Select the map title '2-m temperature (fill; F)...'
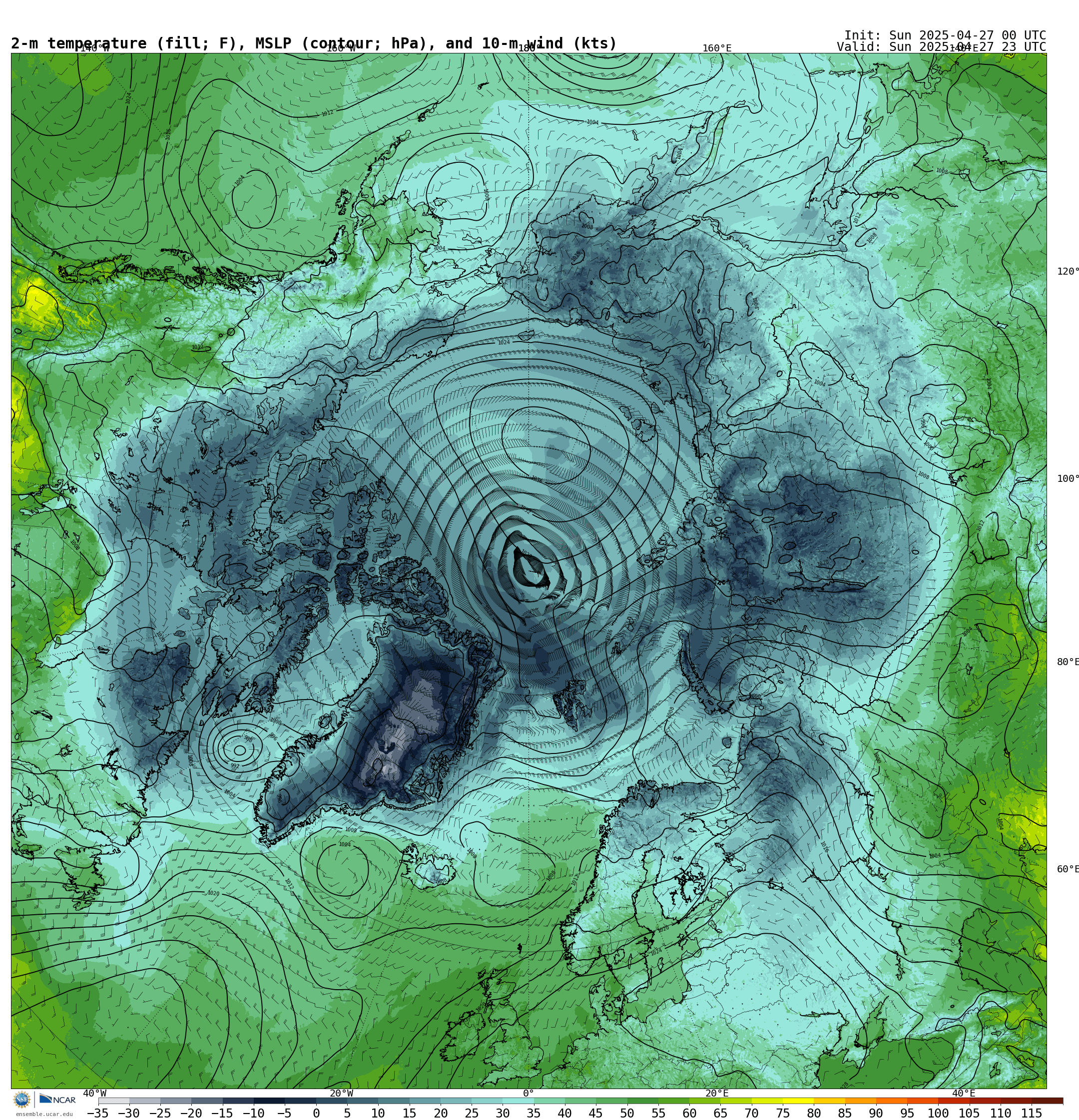Screen dimensions: 1079x1120 [x=314, y=43]
